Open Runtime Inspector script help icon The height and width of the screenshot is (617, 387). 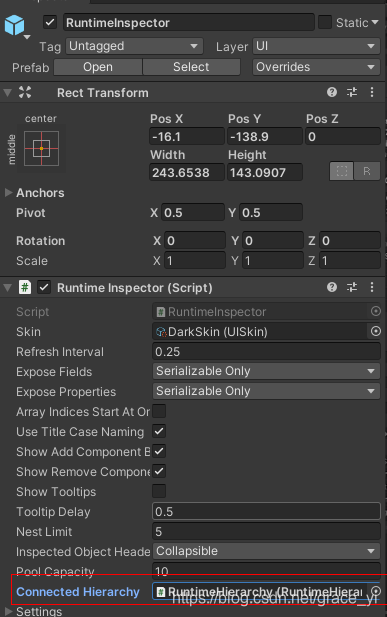[332, 287]
